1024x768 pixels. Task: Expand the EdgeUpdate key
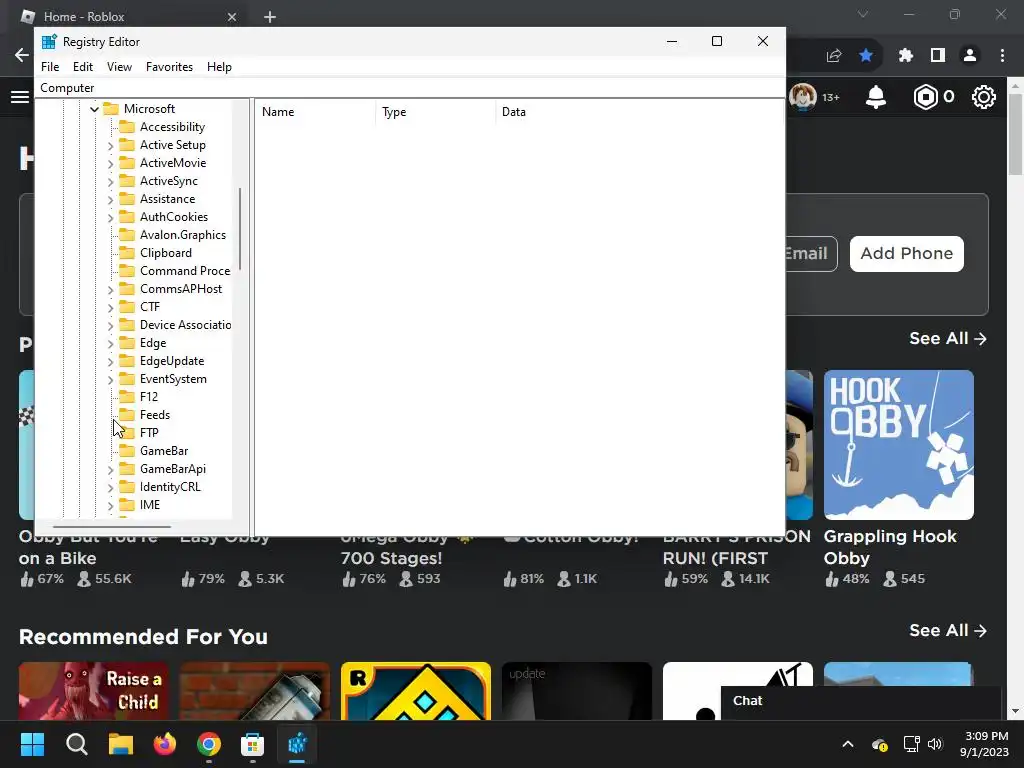[110, 361]
